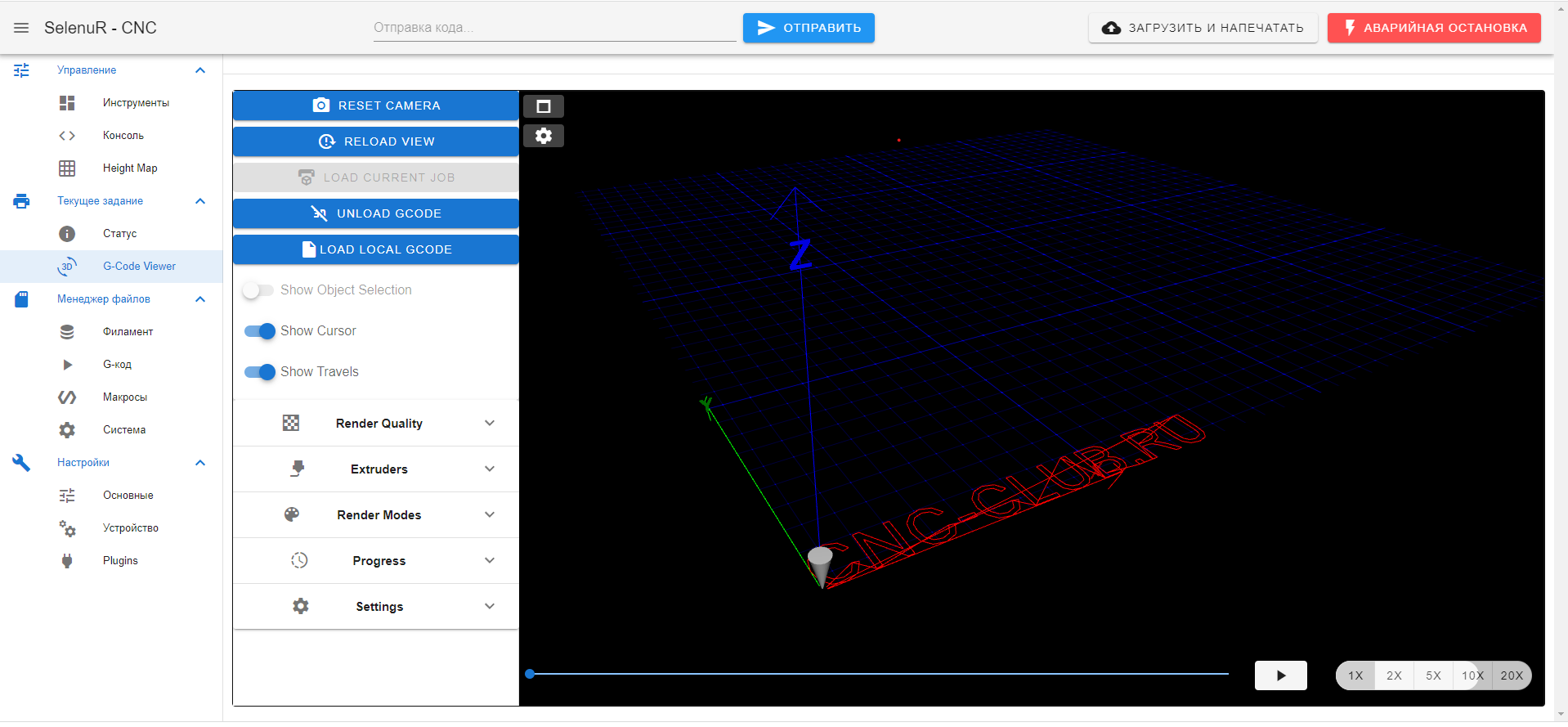Set playback speed to 2X
1568x727 pixels.
1395,675
